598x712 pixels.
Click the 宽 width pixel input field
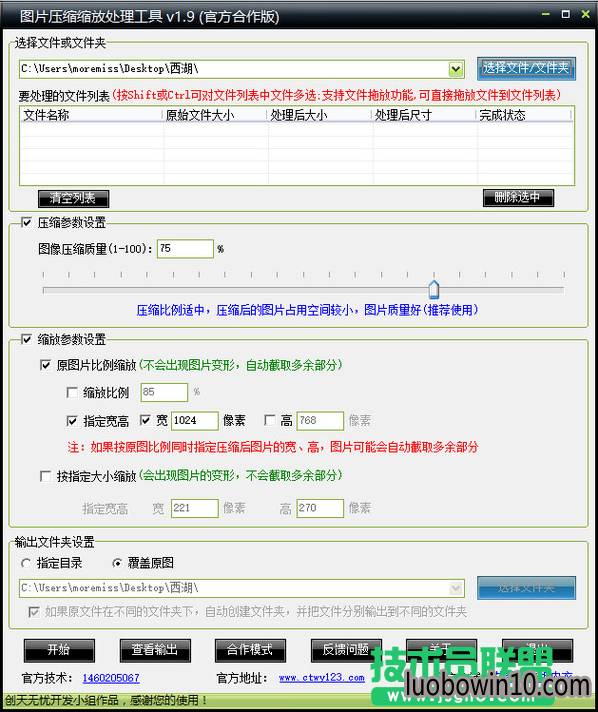[194, 421]
